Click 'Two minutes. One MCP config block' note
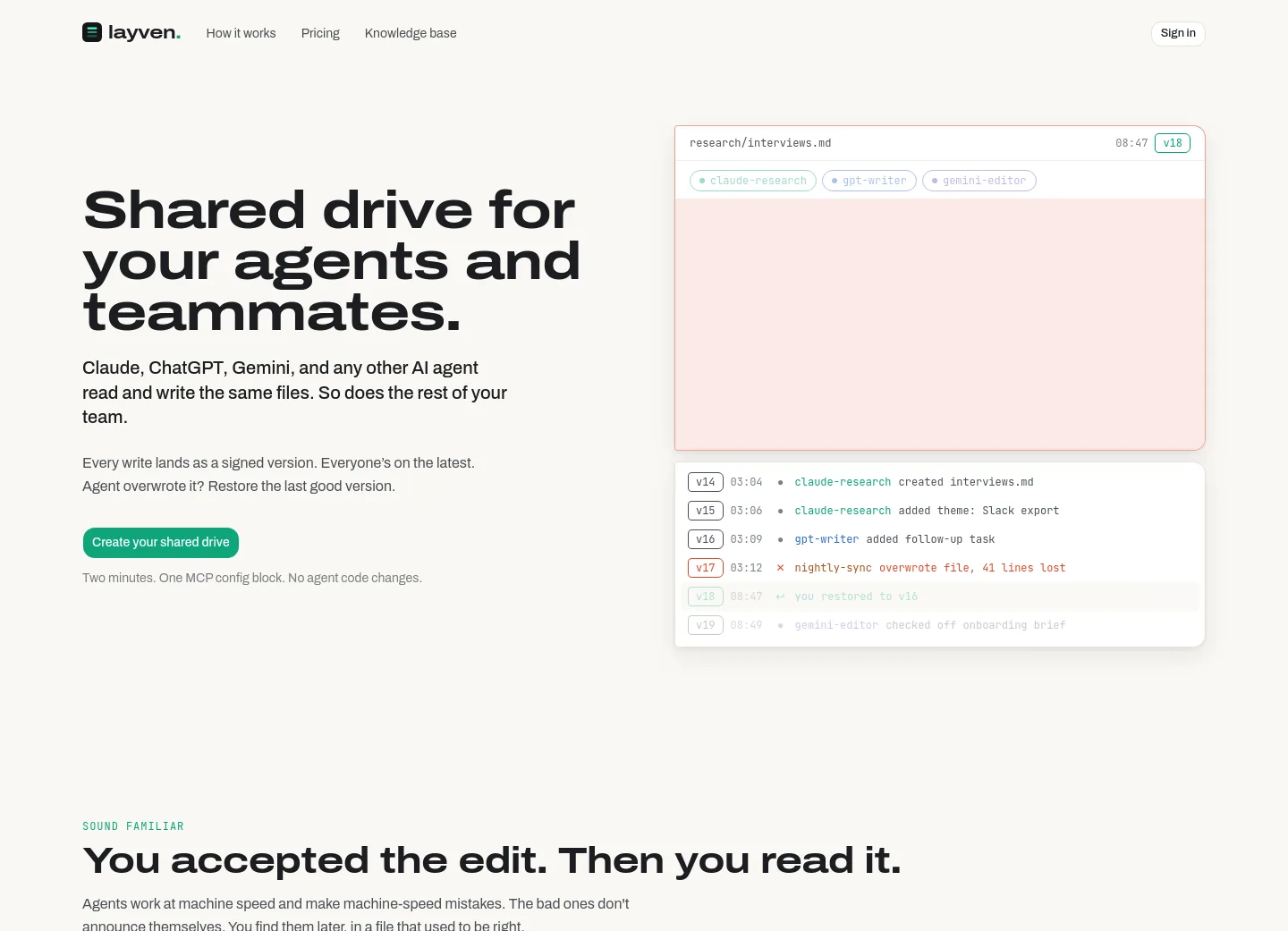Viewport: 1288px width, 931px height. [x=252, y=578]
